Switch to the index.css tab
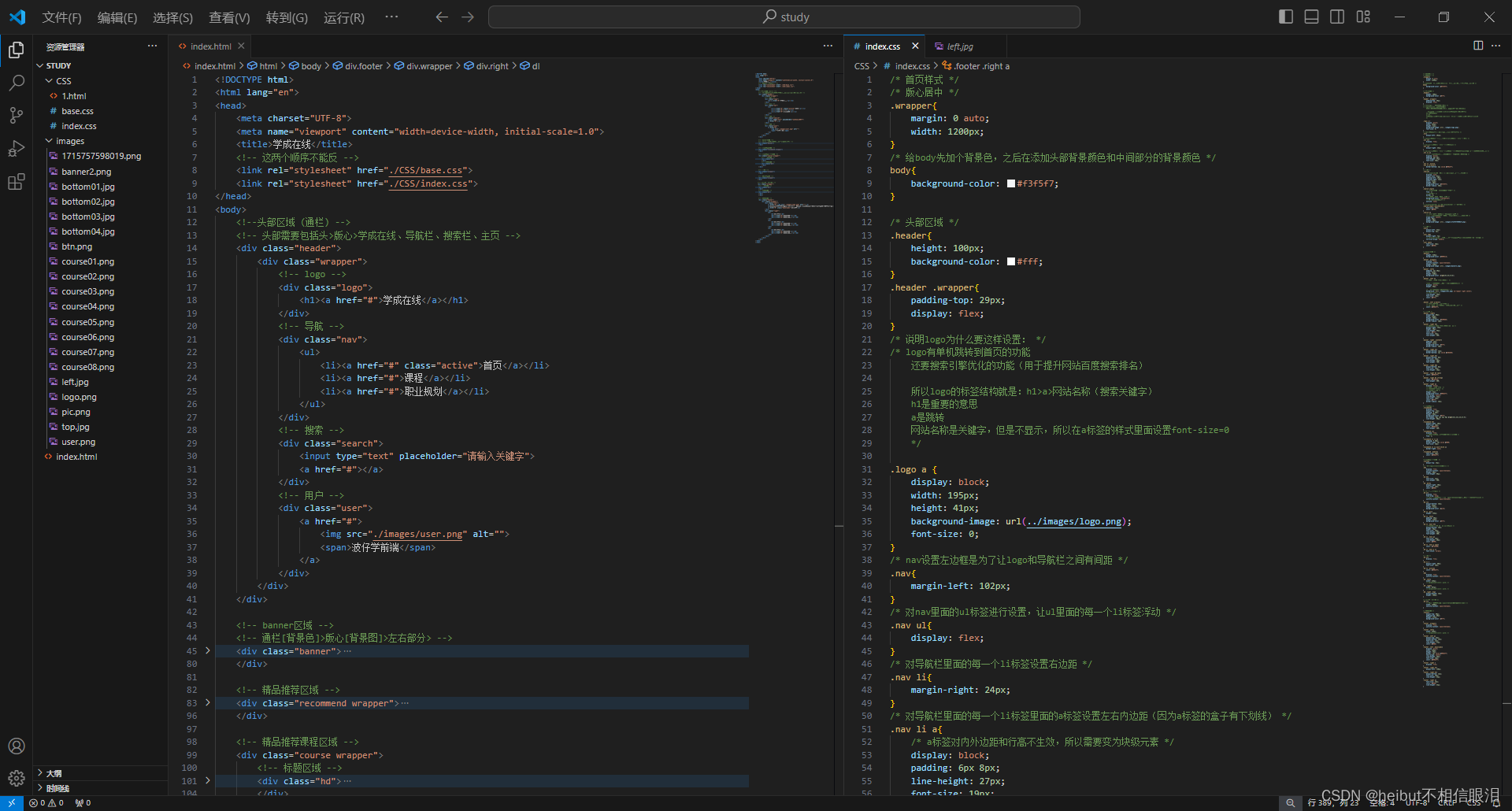 click(x=882, y=46)
